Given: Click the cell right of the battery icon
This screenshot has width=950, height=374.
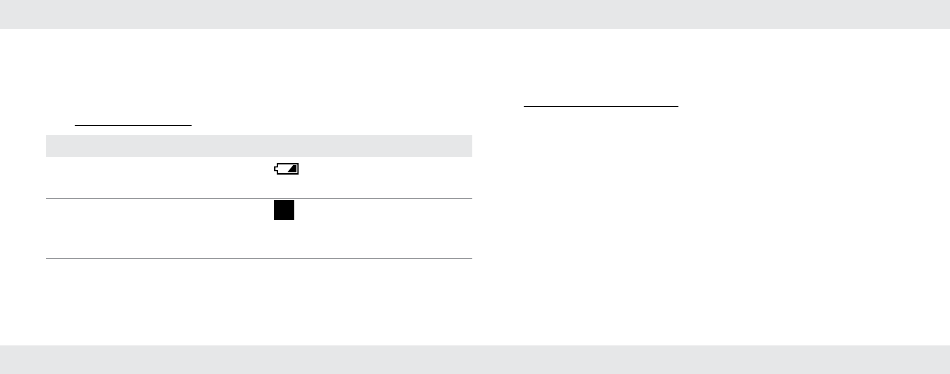Looking at the screenshot, I should (x=388, y=177).
